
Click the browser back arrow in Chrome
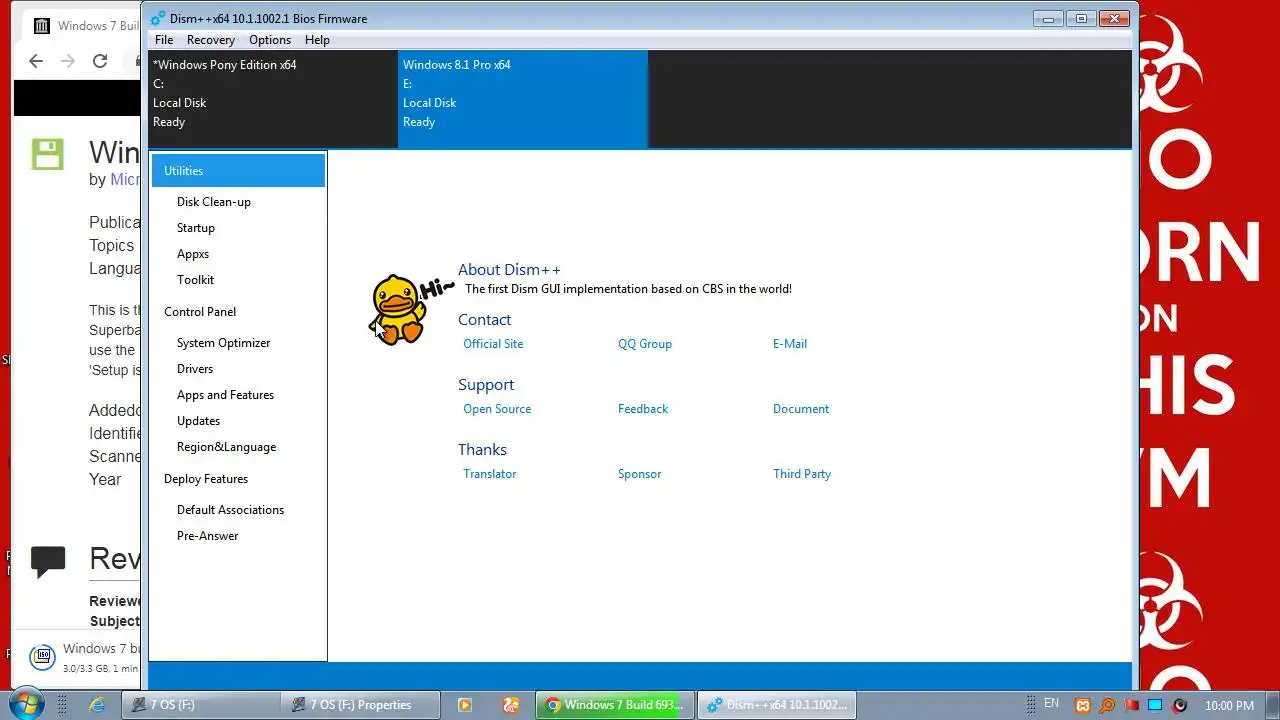(36, 61)
